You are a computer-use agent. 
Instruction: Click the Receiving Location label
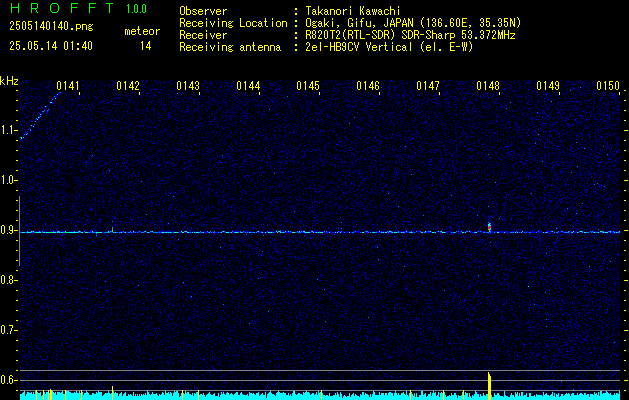click(233, 23)
